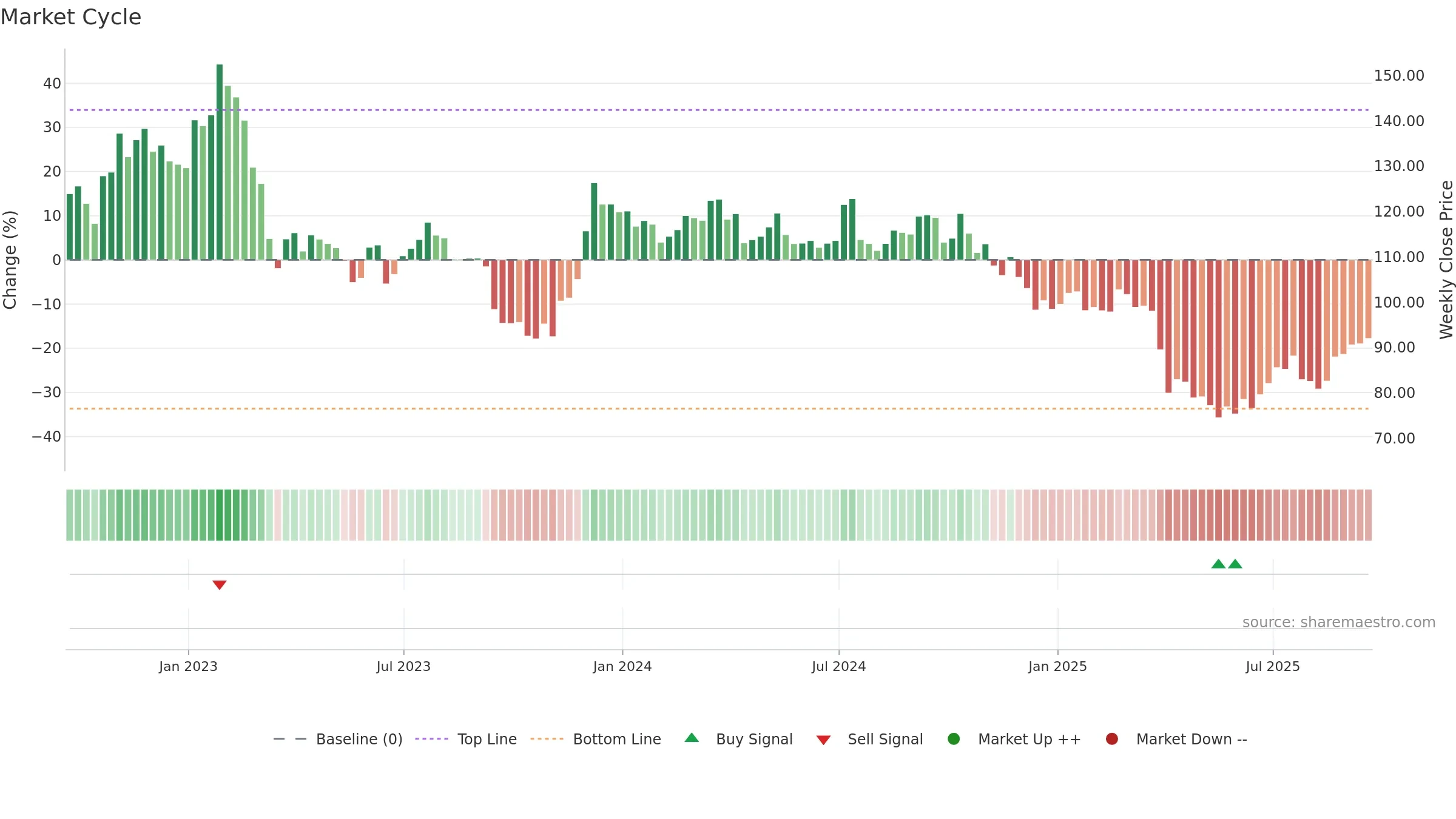1456x819 pixels.
Task: Toggle the Top Line legend label
Action: click(487, 739)
